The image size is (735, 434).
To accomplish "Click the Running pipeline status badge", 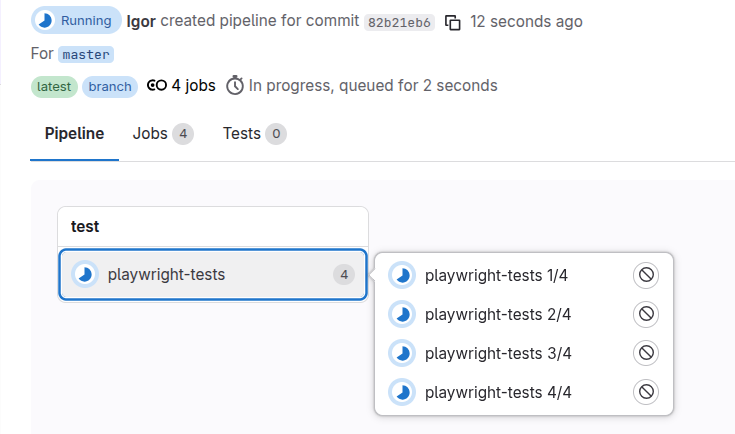I will click(76, 21).
